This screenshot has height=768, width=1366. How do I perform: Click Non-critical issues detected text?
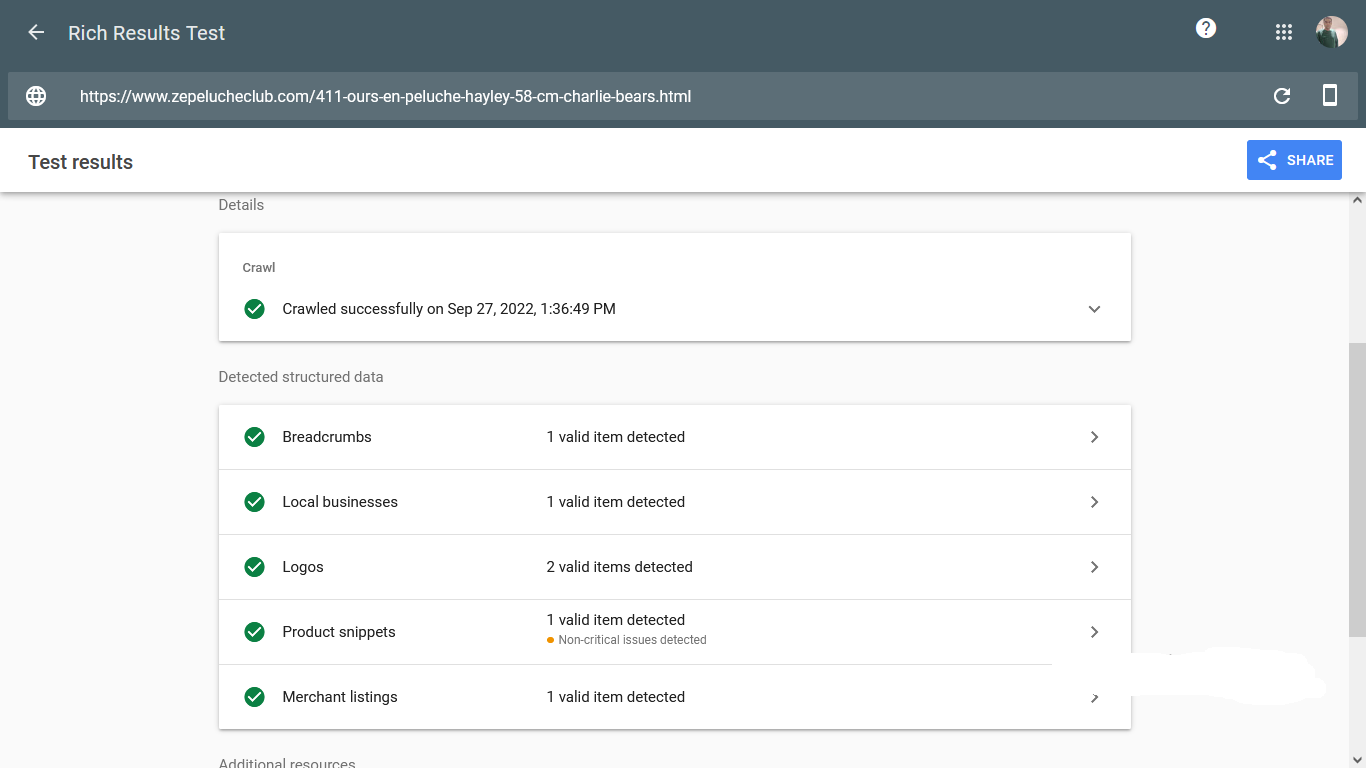tap(632, 640)
